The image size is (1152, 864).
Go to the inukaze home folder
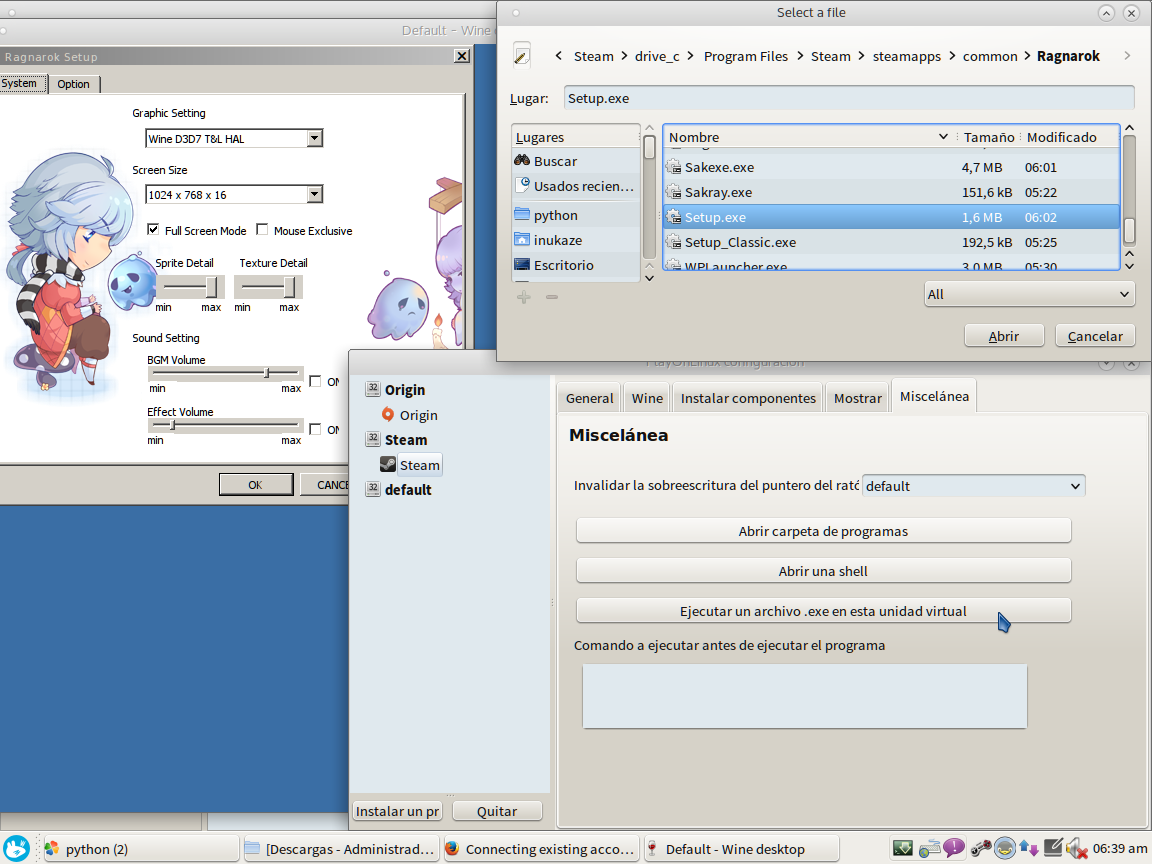(x=575, y=240)
